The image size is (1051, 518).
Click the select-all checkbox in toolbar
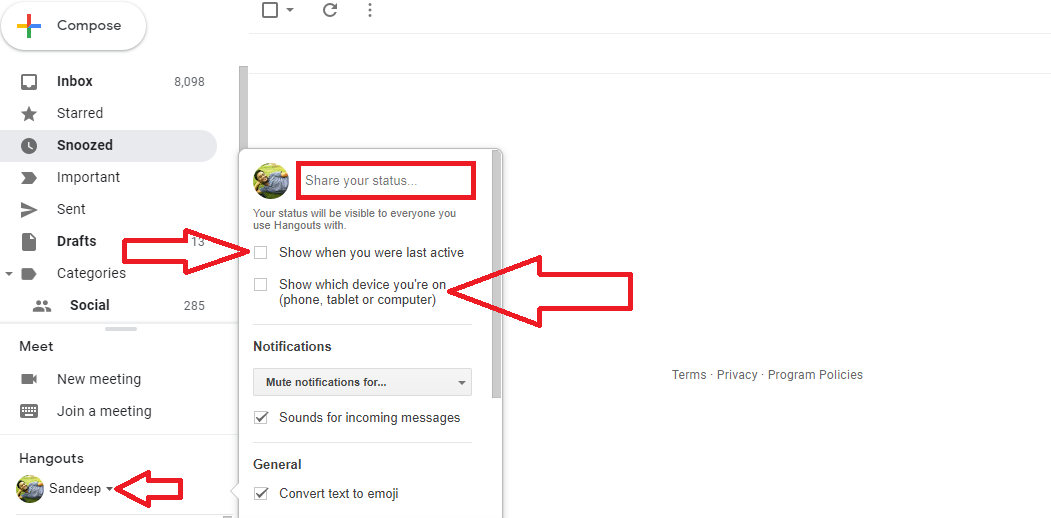coord(270,10)
